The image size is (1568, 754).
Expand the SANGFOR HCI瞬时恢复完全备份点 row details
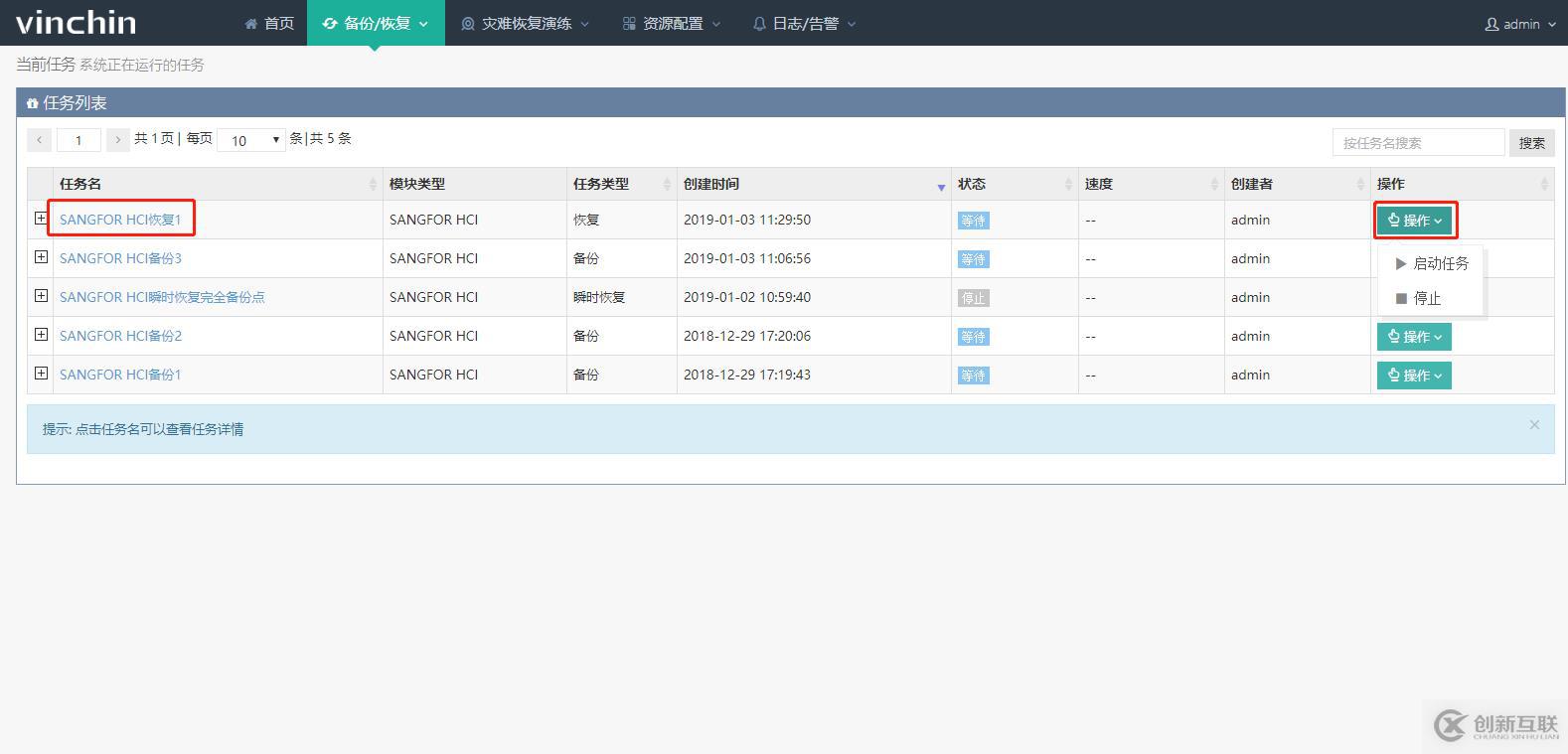tap(41, 296)
